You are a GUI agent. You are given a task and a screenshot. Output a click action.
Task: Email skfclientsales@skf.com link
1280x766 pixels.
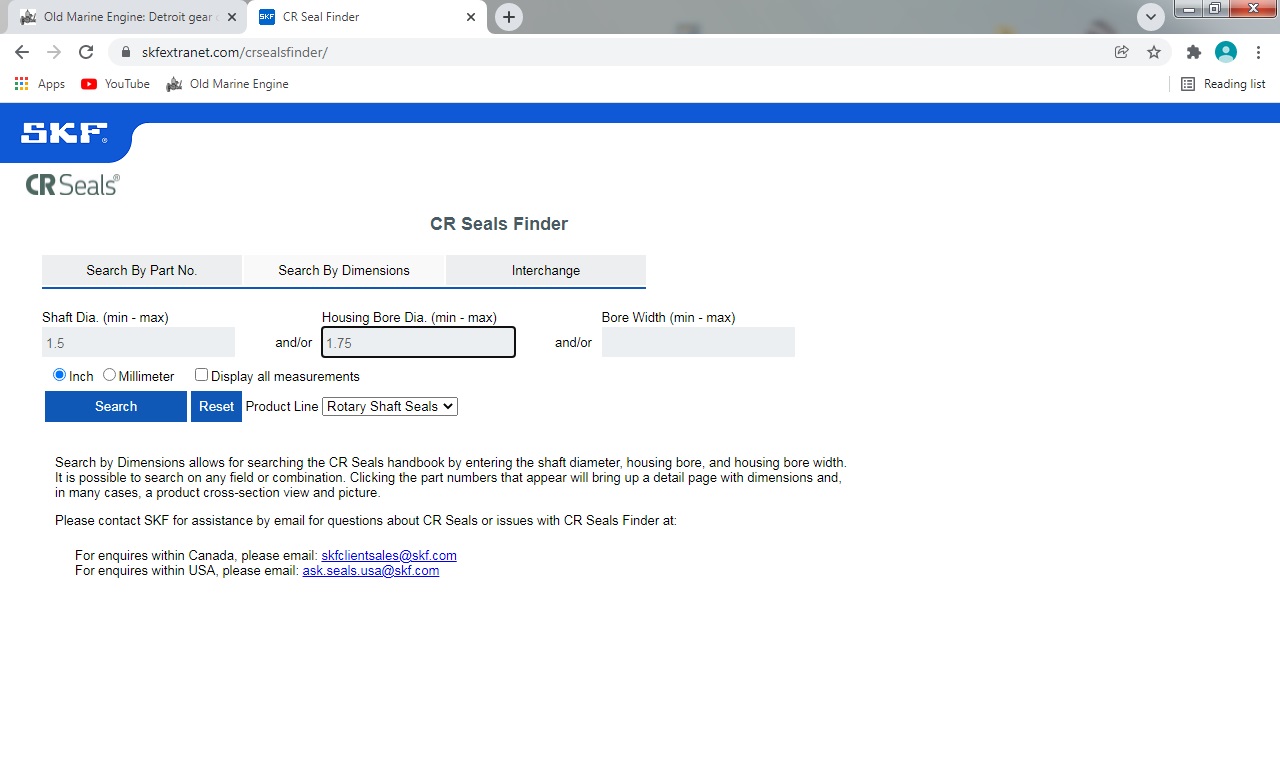pyautogui.click(x=389, y=555)
